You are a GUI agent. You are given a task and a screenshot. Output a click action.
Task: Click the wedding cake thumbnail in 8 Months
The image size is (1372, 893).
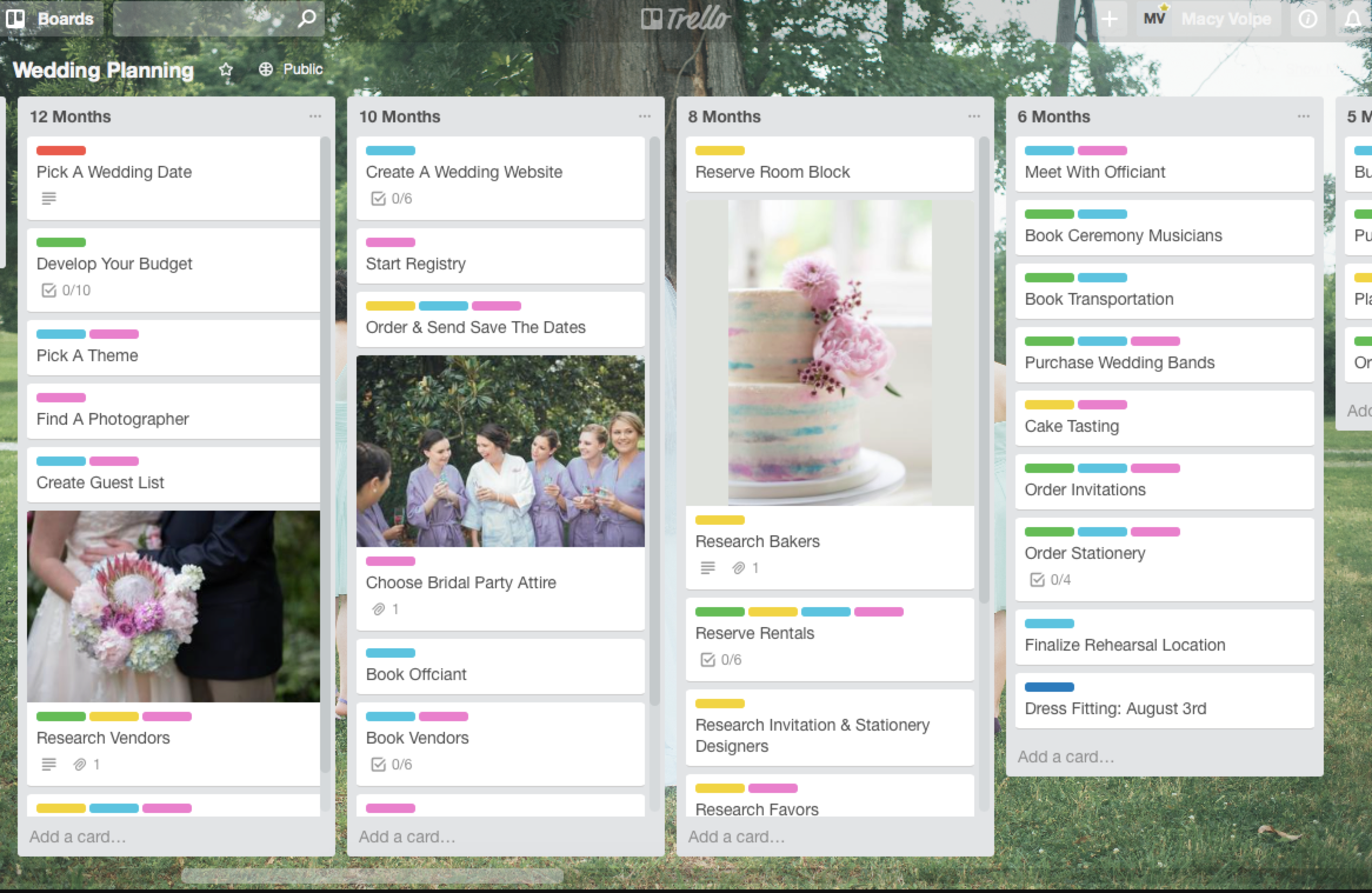click(830, 350)
